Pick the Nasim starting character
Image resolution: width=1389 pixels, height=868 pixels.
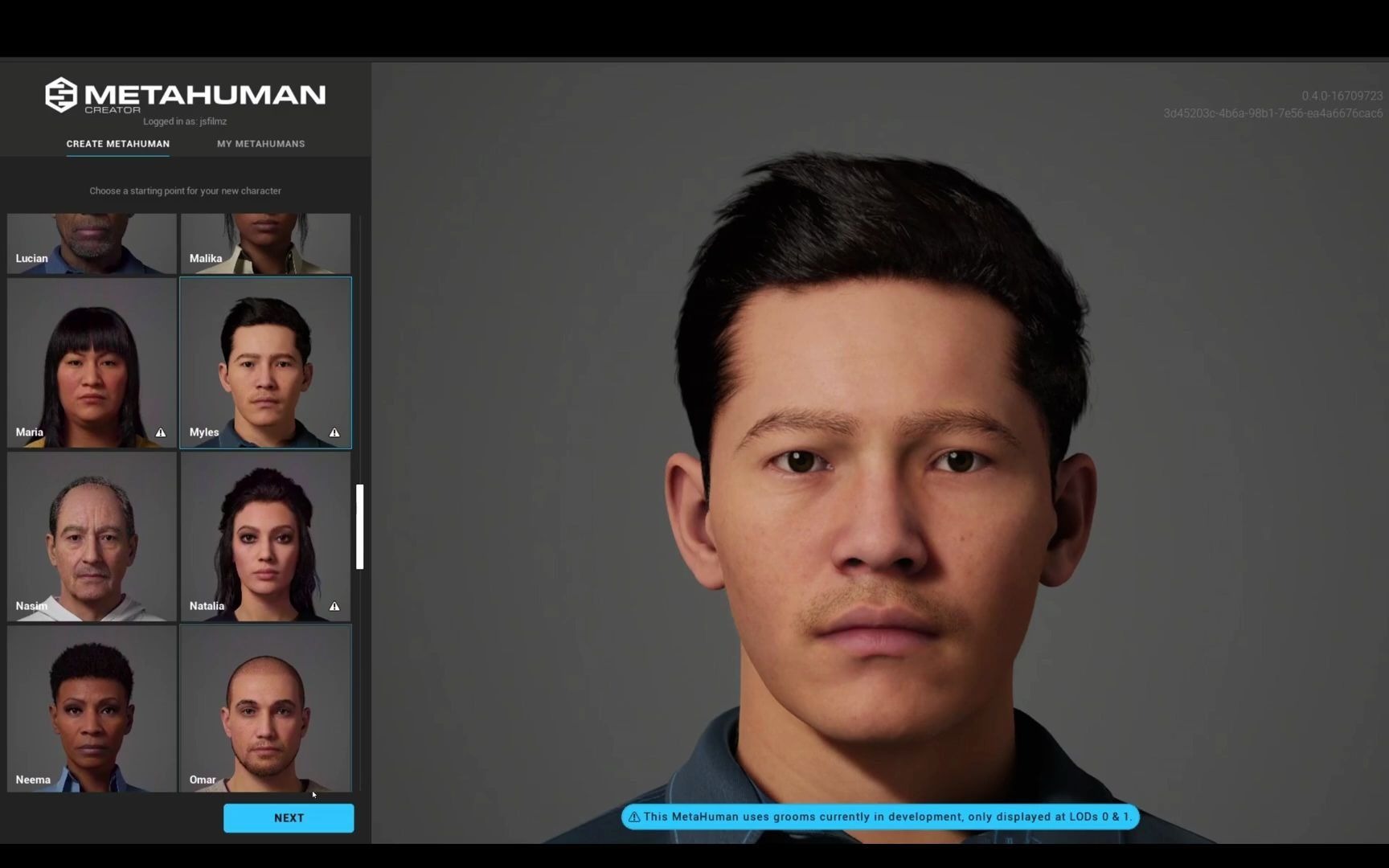(x=92, y=536)
